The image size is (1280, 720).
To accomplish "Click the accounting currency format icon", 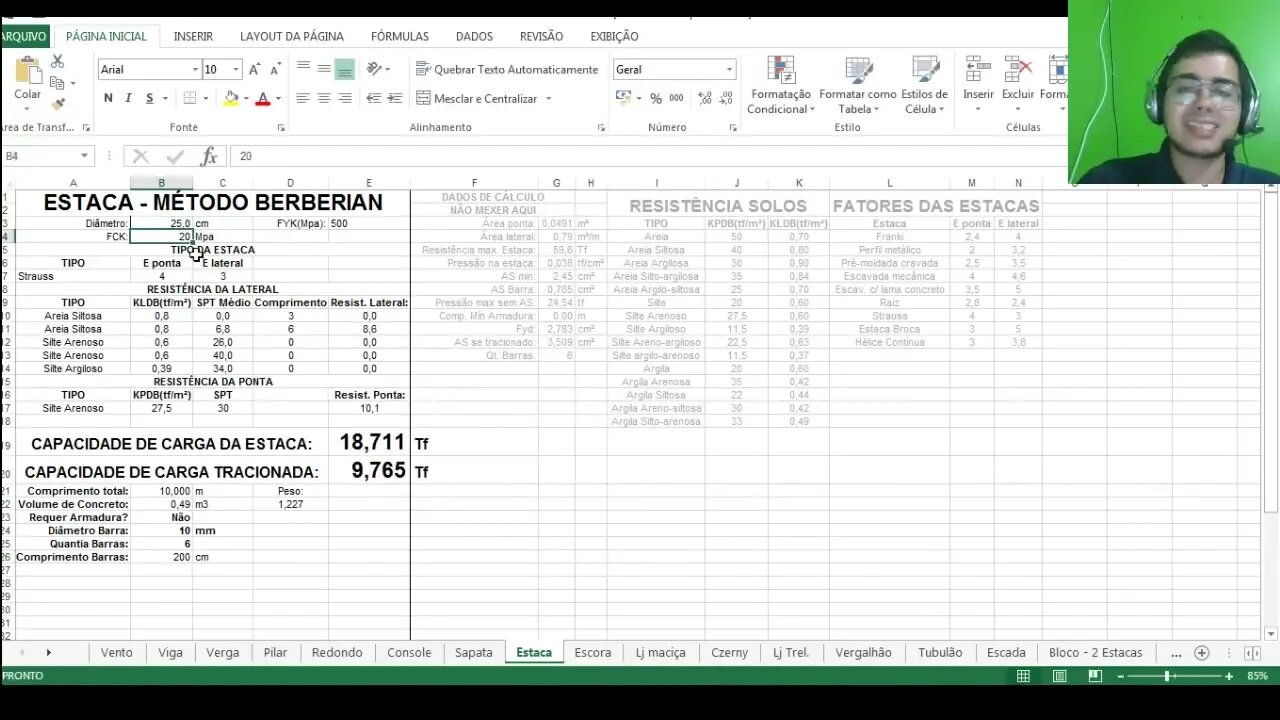I will pos(624,98).
